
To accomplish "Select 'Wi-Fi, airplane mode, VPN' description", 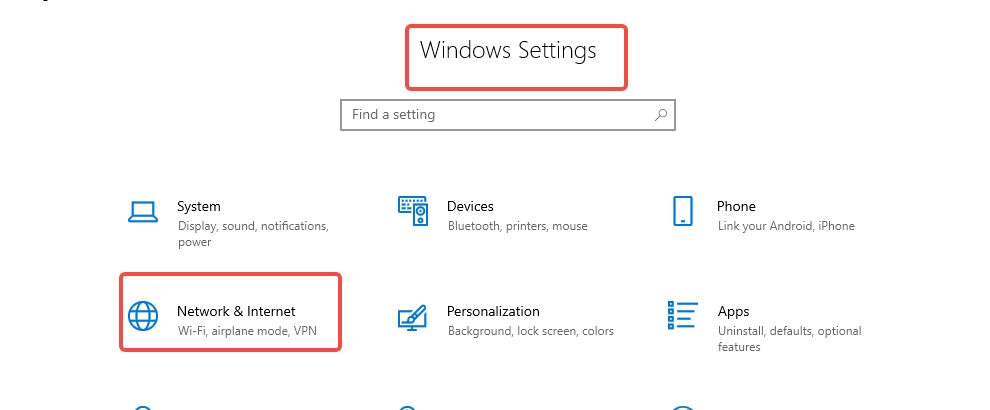I will (x=247, y=331).
